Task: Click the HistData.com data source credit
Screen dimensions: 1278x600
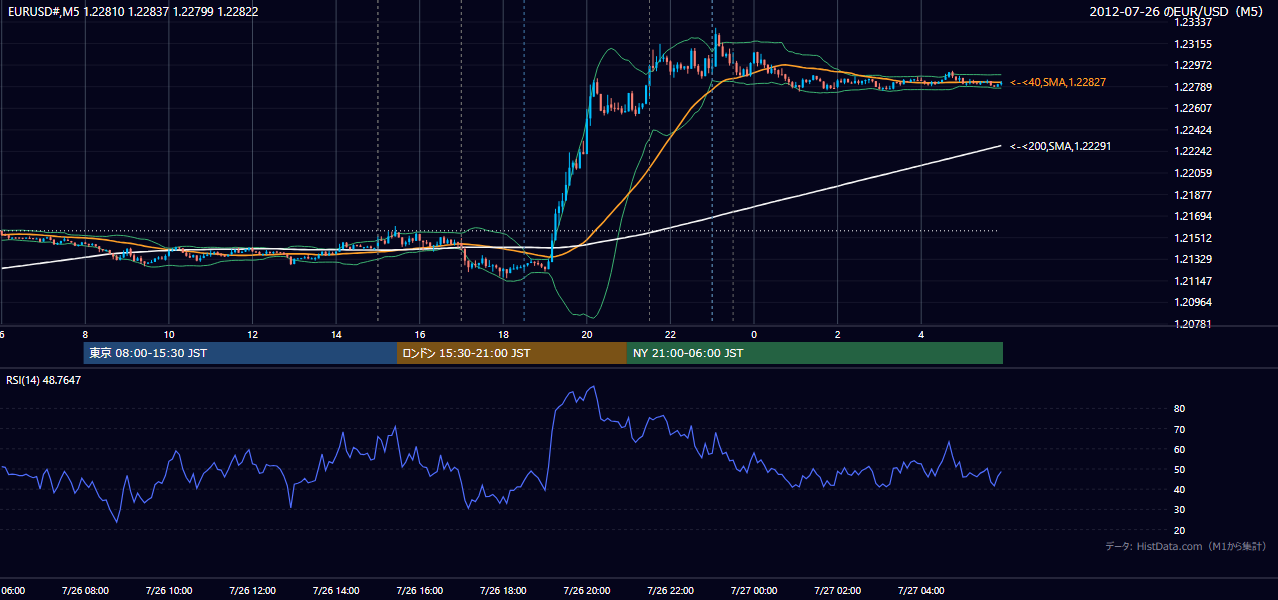Action: (1185, 546)
